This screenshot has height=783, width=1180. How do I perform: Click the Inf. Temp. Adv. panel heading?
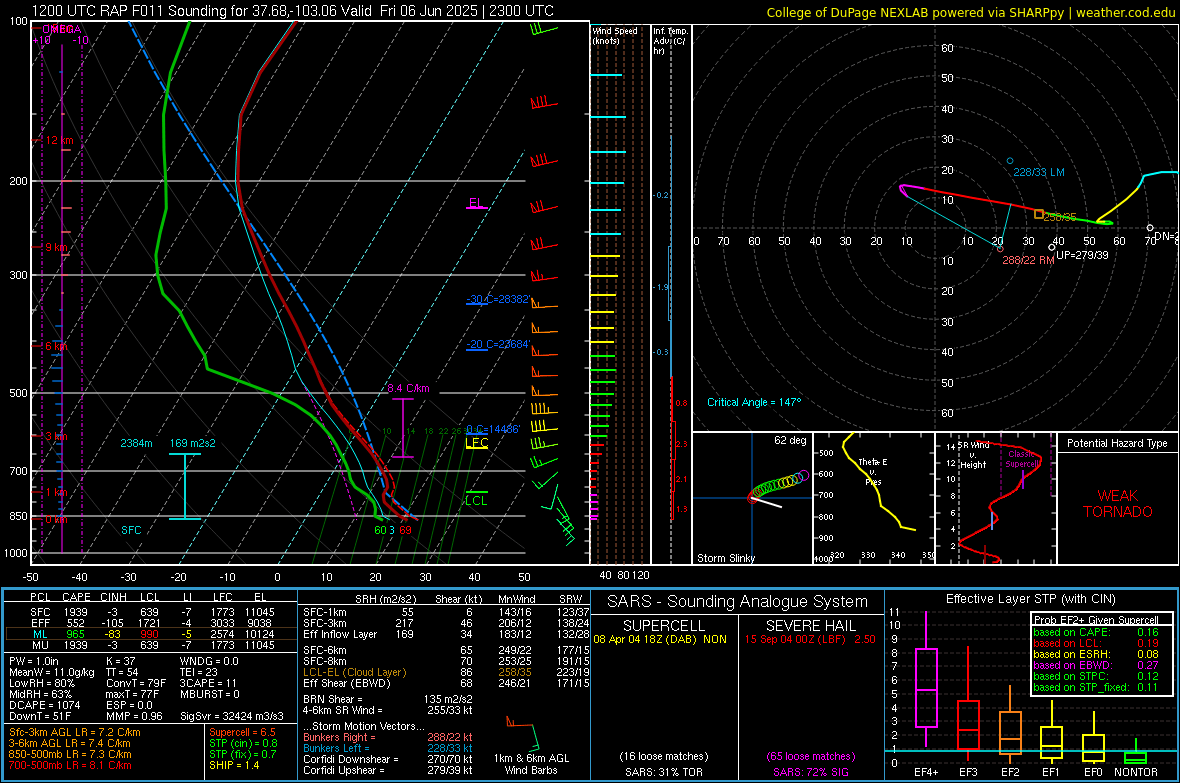coord(670,41)
